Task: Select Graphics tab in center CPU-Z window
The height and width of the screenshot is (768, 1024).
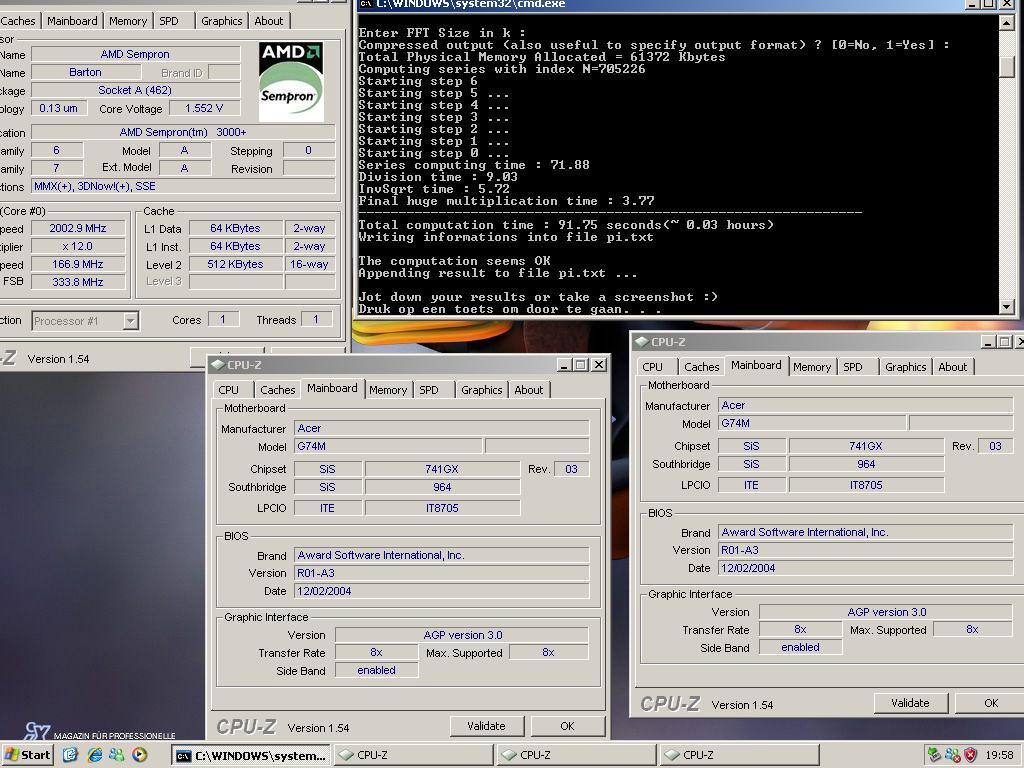Action: [x=481, y=390]
